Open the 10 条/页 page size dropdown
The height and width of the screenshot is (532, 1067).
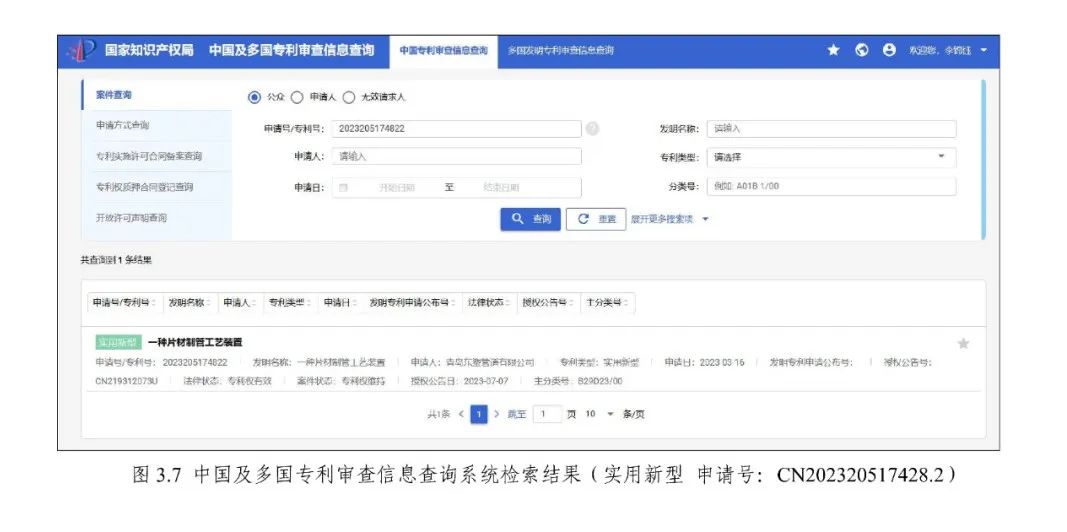tap(610, 414)
